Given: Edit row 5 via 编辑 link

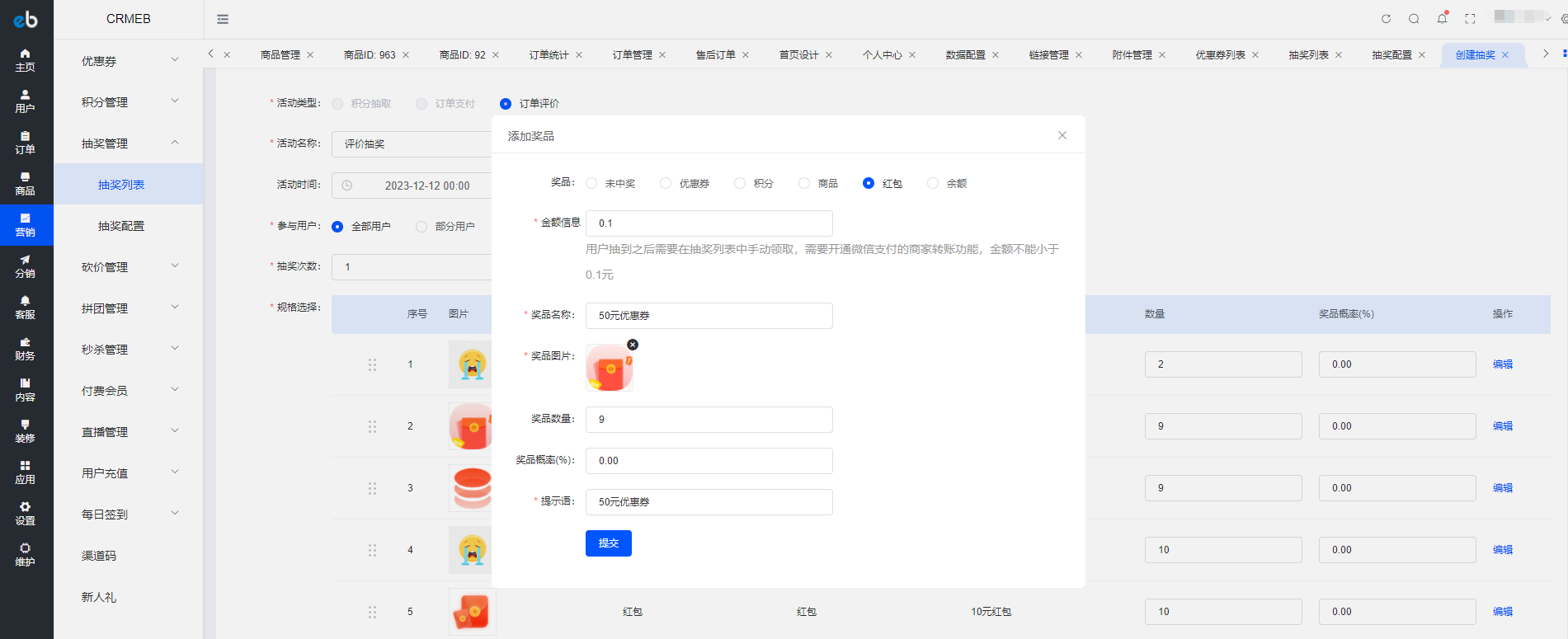Looking at the screenshot, I should click(1503, 612).
